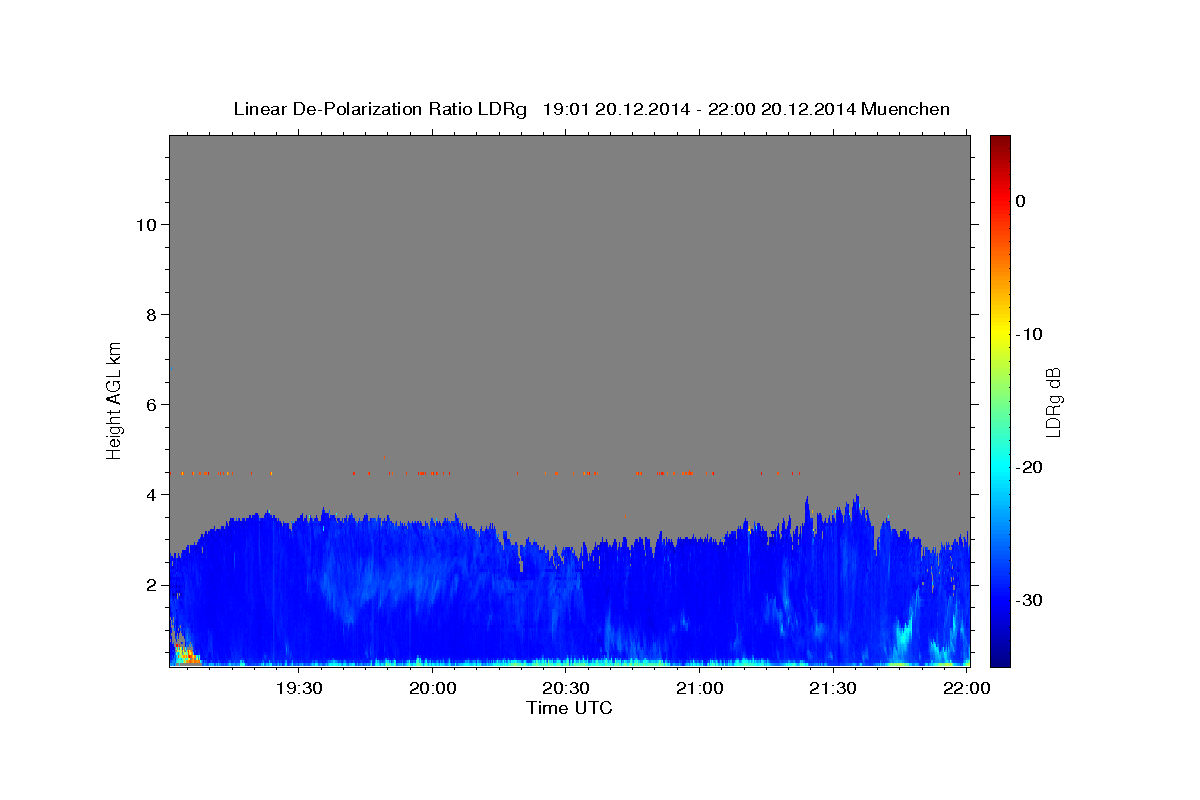Click the 20:00 time tick label
The height and width of the screenshot is (800, 1200).
pyautogui.click(x=433, y=688)
